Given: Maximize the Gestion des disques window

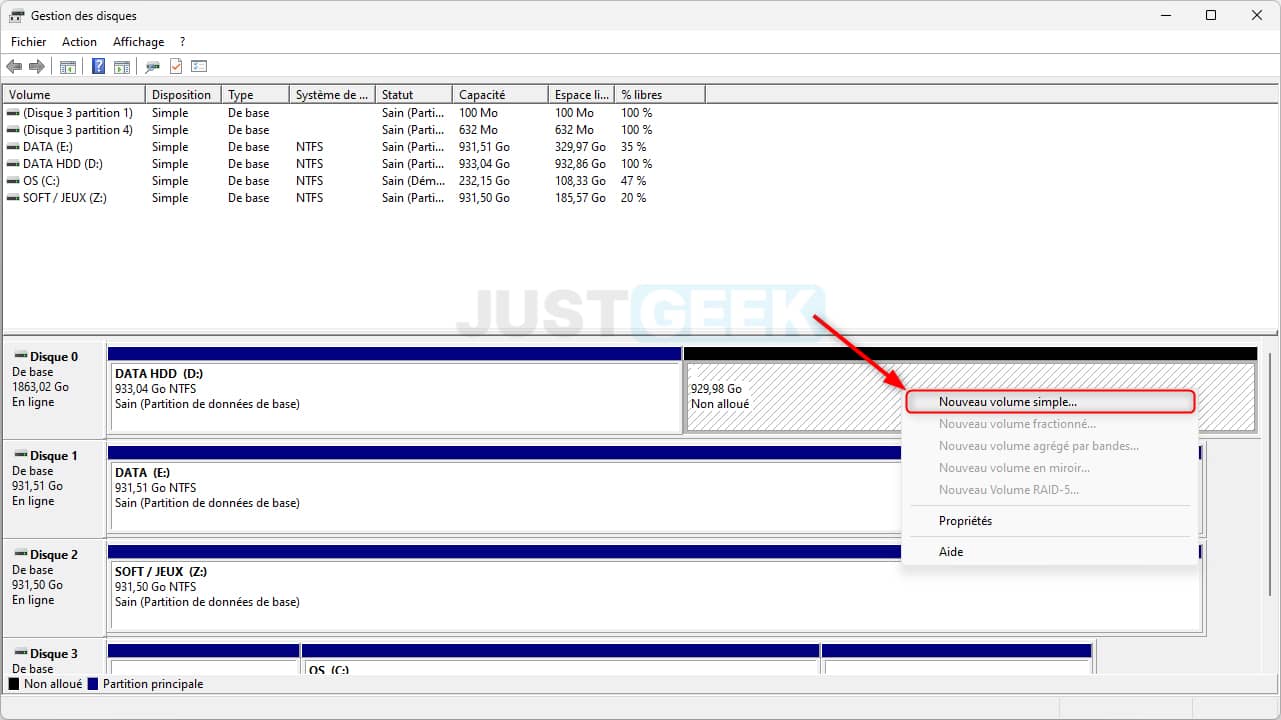Looking at the screenshot, I should point(1211,16).
